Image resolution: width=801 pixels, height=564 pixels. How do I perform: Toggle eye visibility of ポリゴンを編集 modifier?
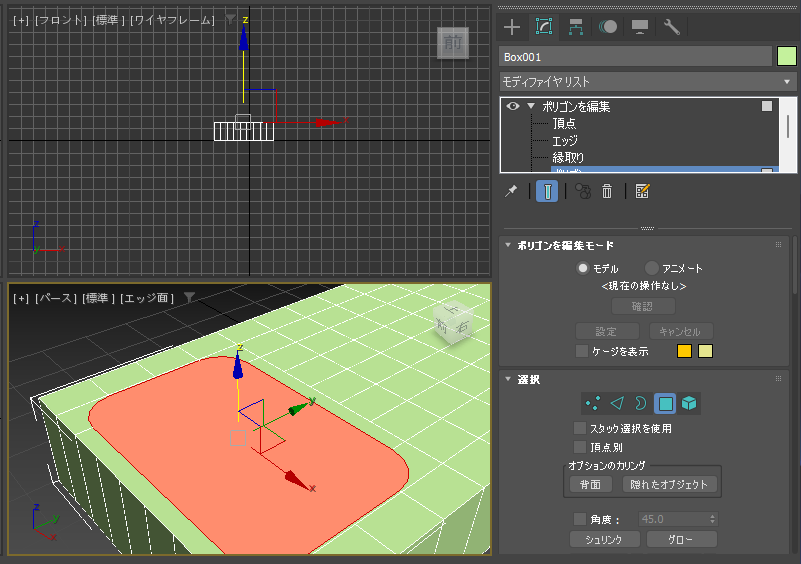[513, 106]
